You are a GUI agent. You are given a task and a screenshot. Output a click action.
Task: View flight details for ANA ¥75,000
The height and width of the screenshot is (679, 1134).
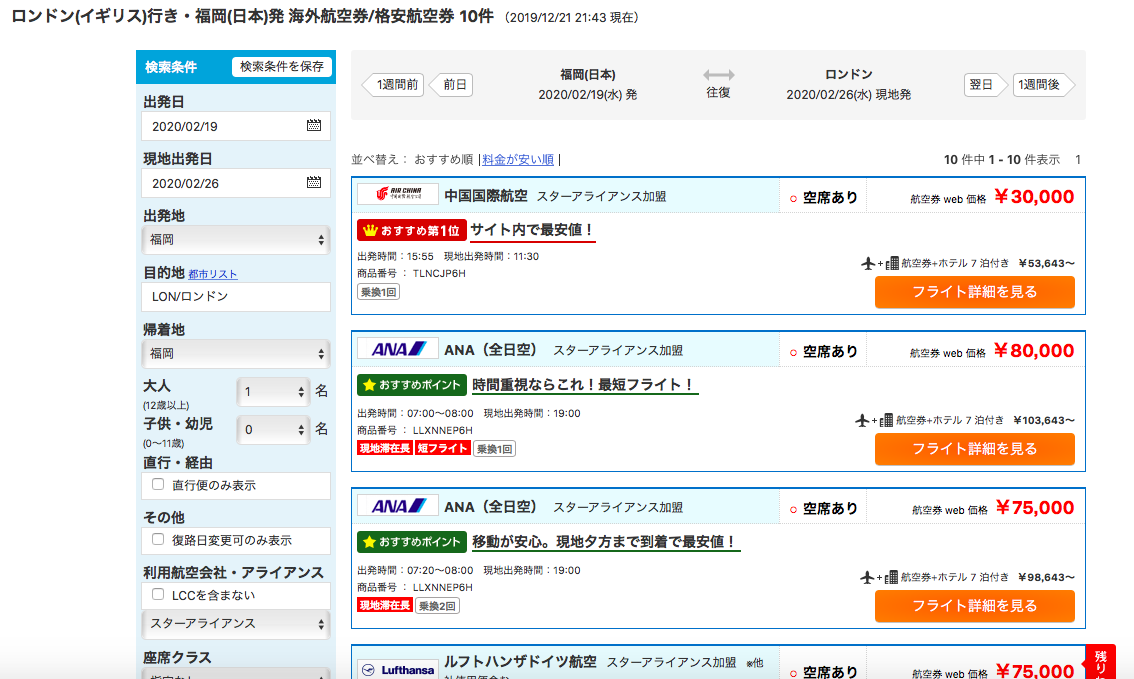point(974,606)
